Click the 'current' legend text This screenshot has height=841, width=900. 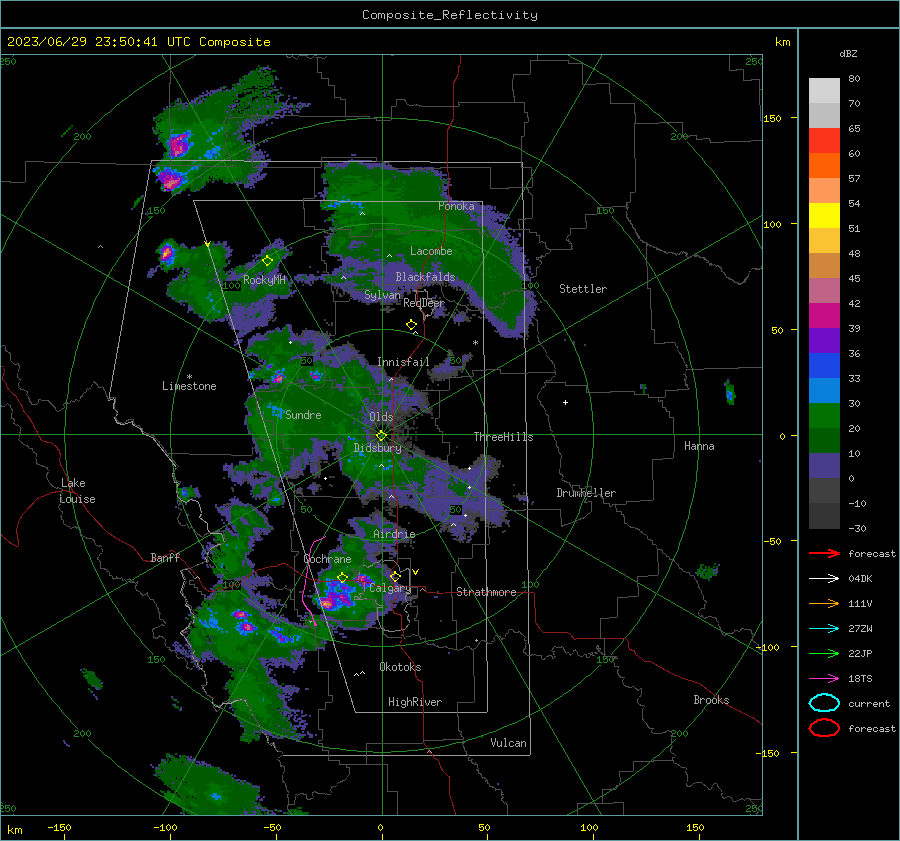pyautogui.click(x=869, y=704)
